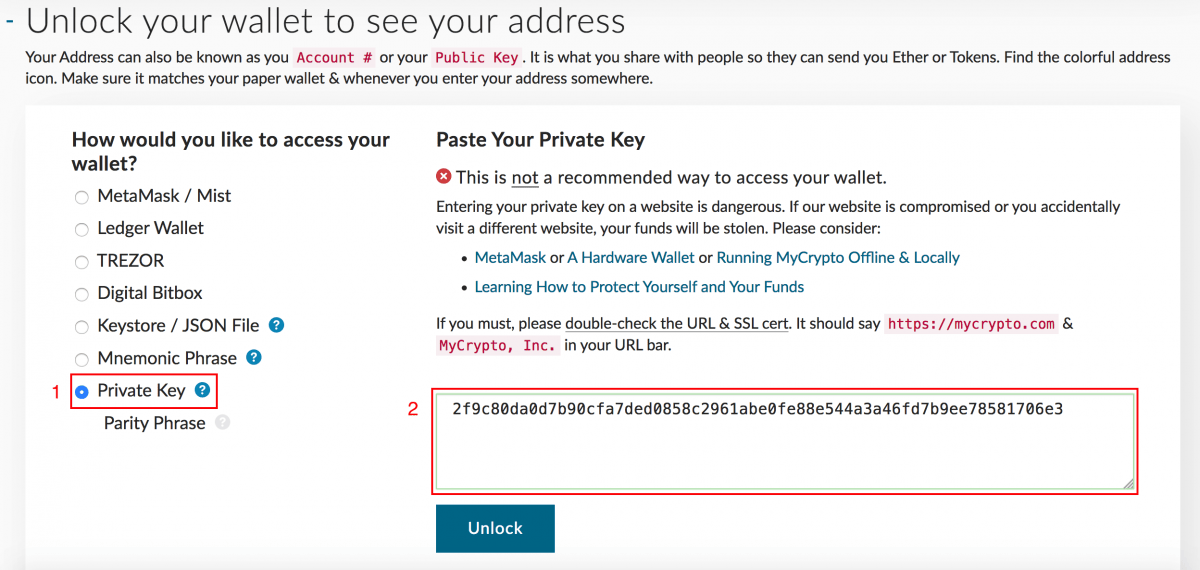This screenshot has width=1200, height=570.
Task: Select TREZOR radio option
Action: pyautogui.click(x=82, y=262)
